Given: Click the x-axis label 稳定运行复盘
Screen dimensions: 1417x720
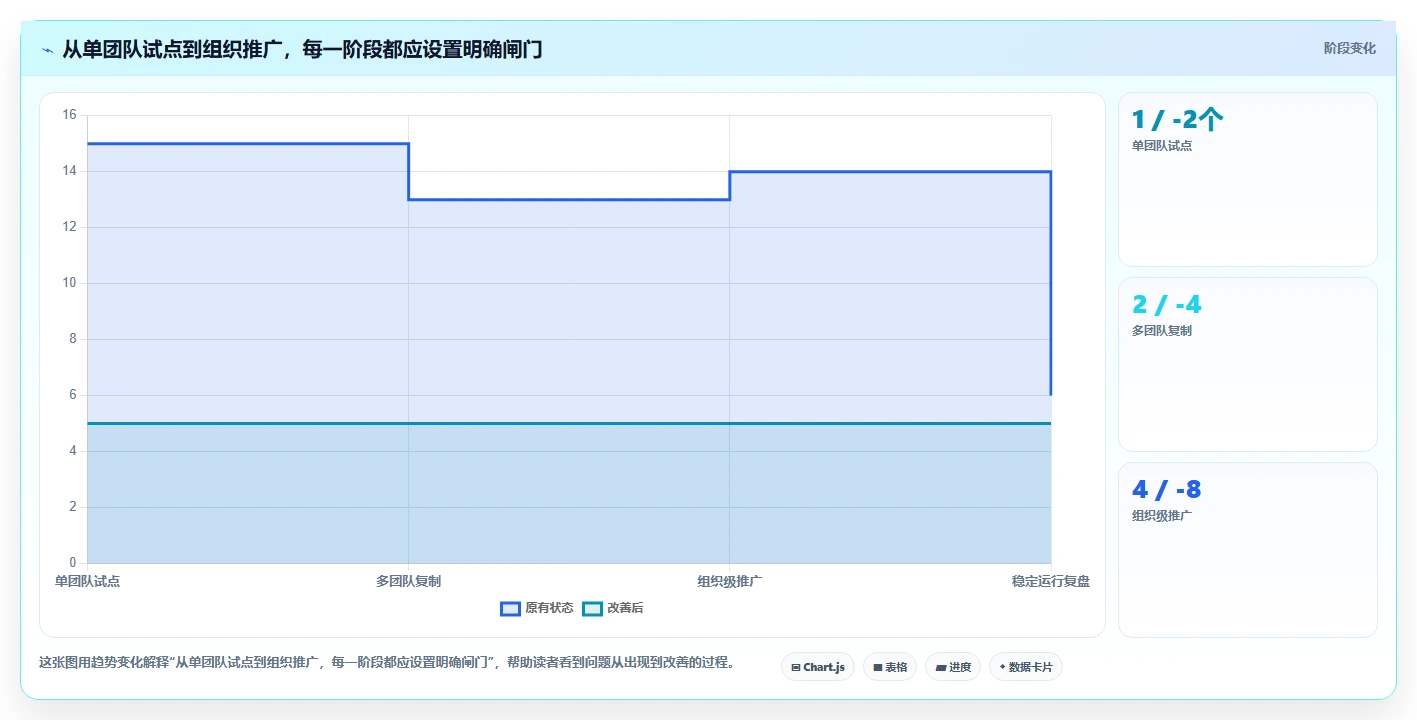Looking at the screenshot, I should click(x=1051, y=581).
